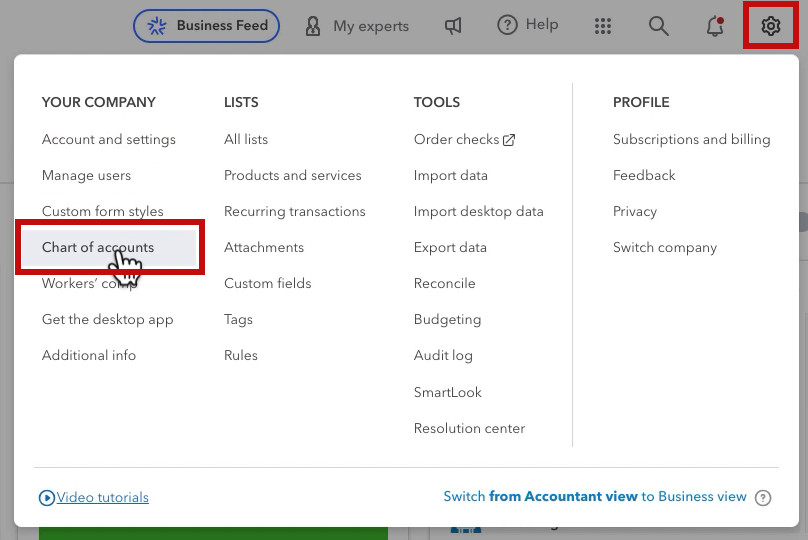Click the search magnifier icon
This screenshot has width=808, height=540.
pyautogui.click(x=658, y=26)
